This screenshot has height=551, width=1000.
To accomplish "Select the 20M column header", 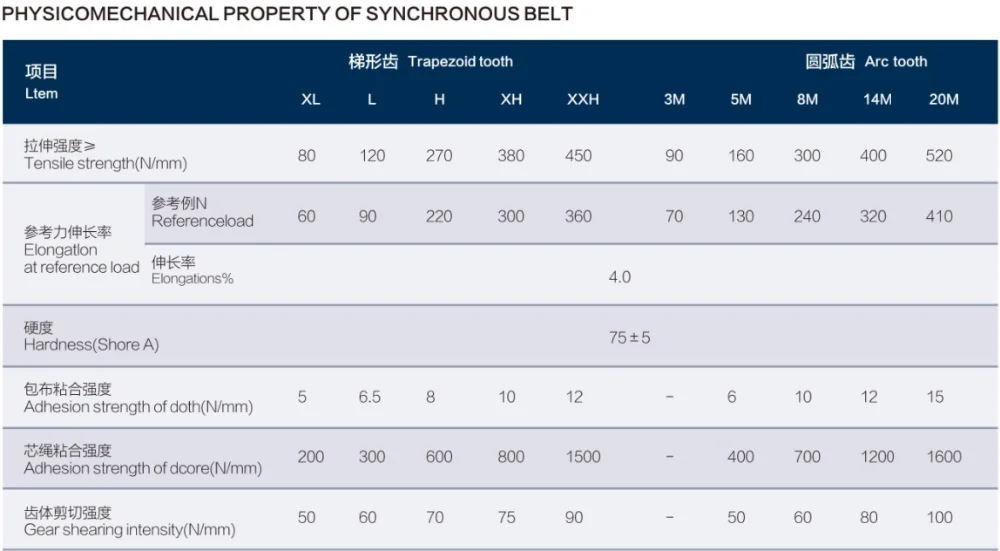I will pyautogui.click(x=943, y=100).
